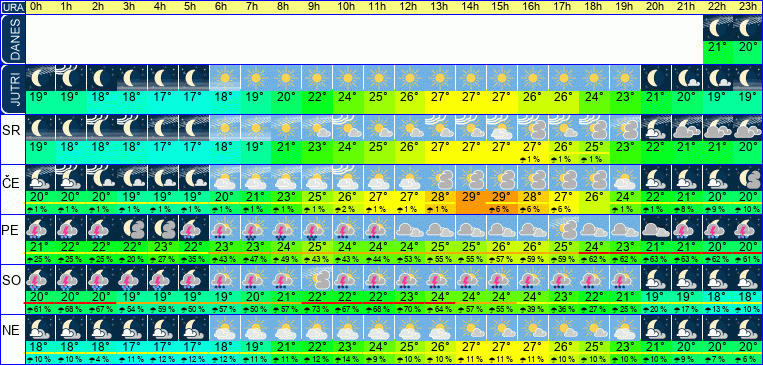Select the JUTRI row tab
The height and width of the screenshot is (365, 763).
click(x=13, y=90)
